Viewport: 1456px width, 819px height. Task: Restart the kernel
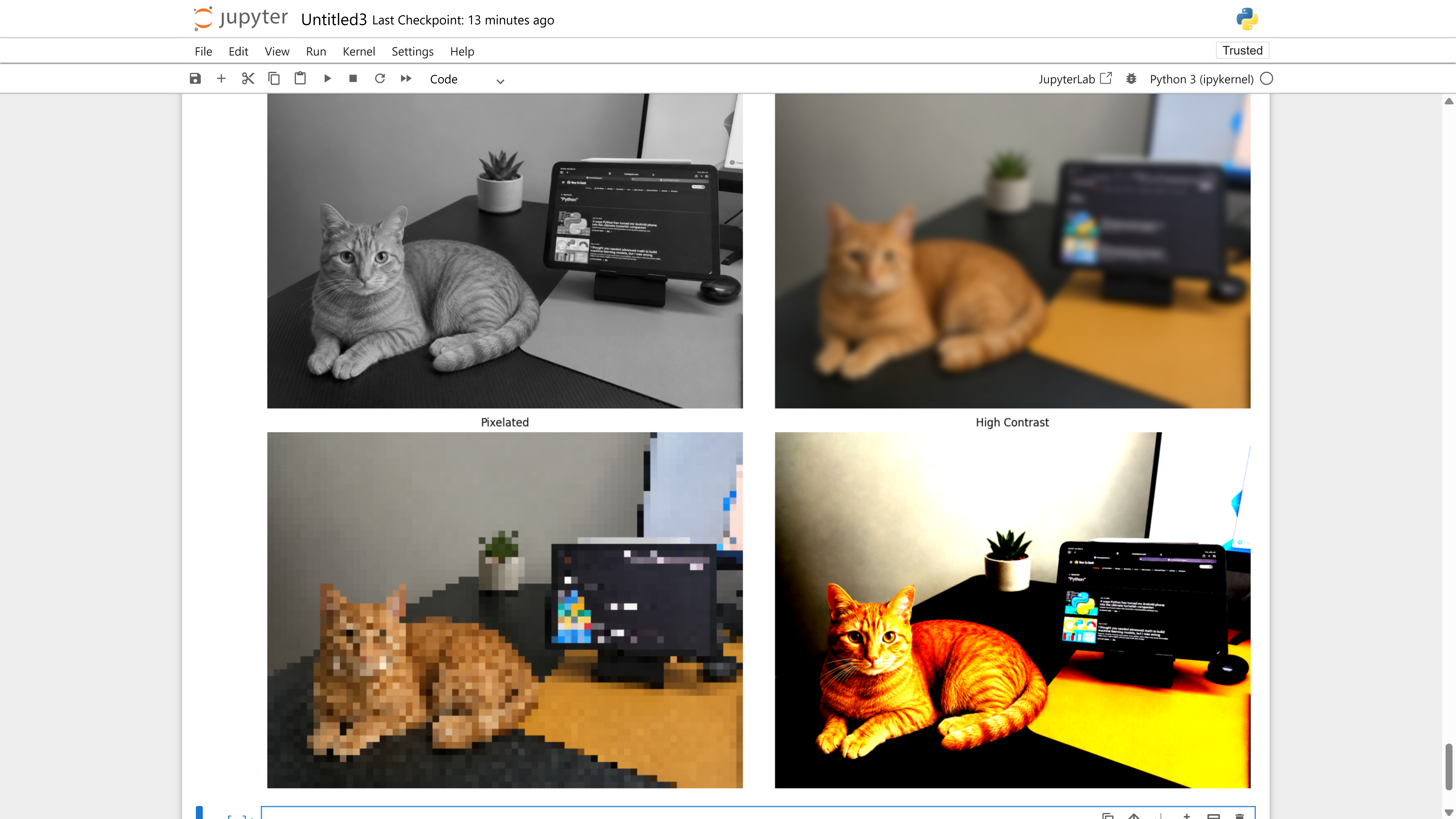[380, 78]
